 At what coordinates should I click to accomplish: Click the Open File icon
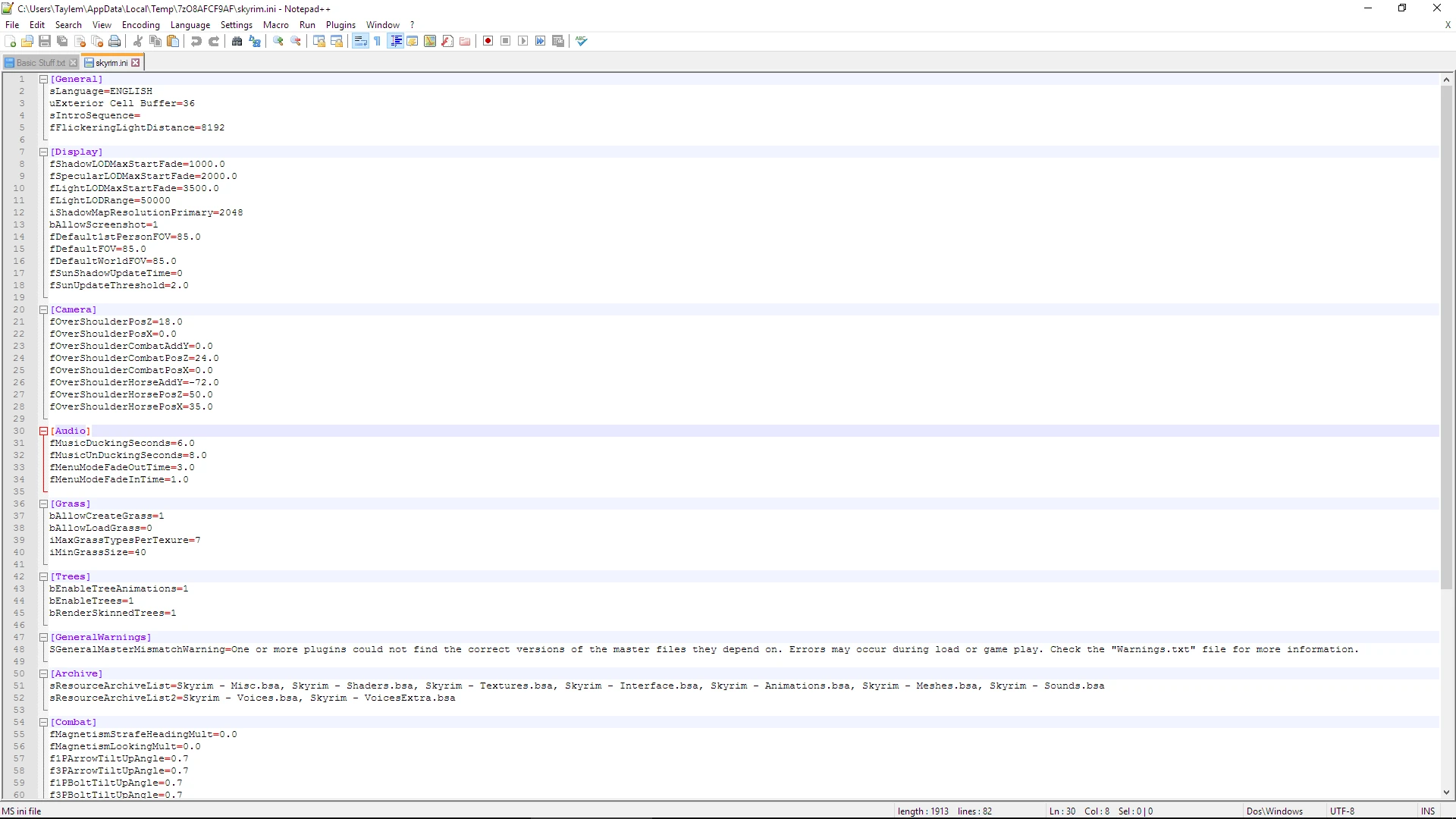pyautogui.click(x=27, y=41)
